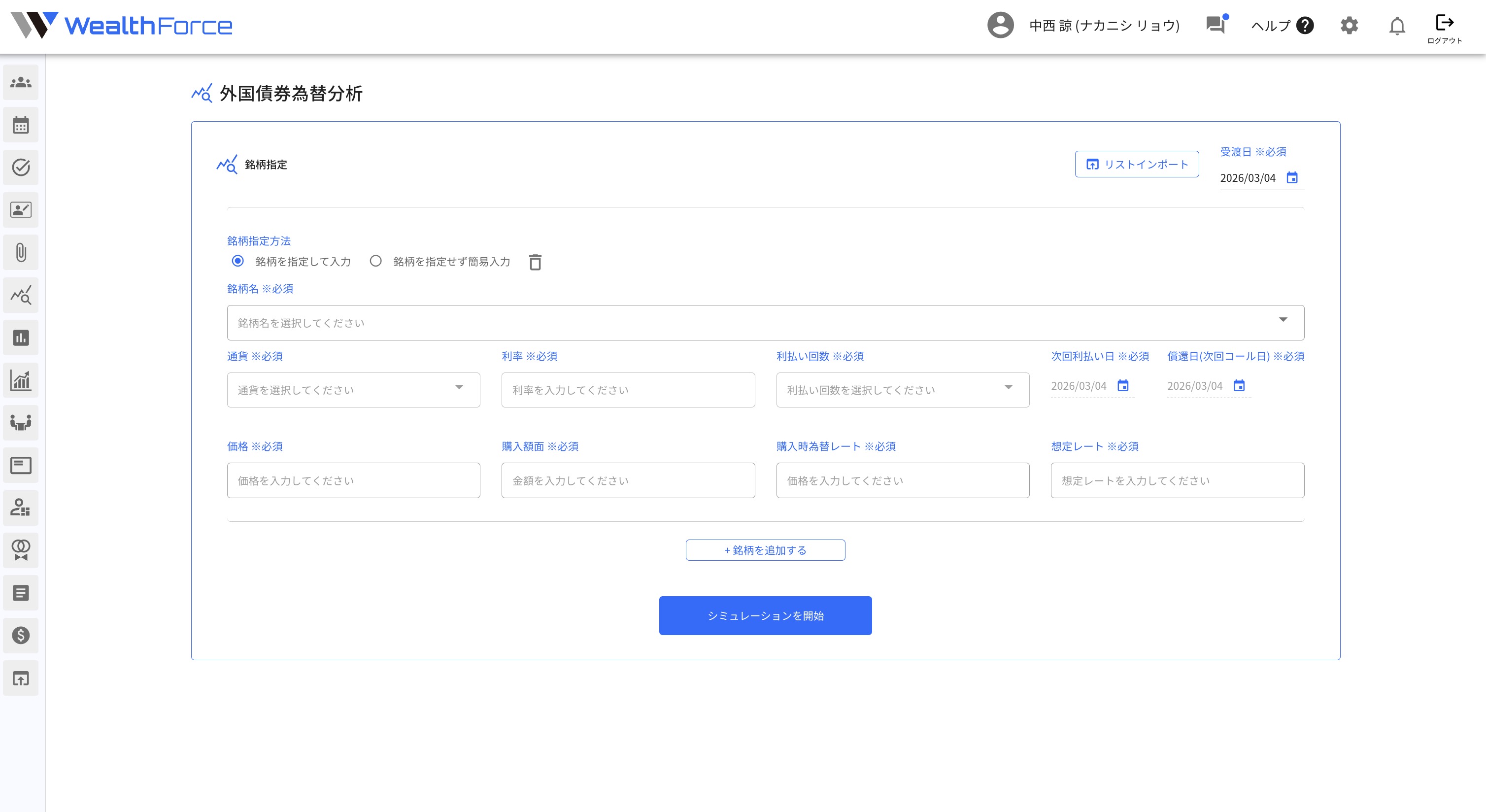Image resolution: width=1486 pixels, height=812 pixels.
Task: Click the リストインポート button
Action: 1136,164
